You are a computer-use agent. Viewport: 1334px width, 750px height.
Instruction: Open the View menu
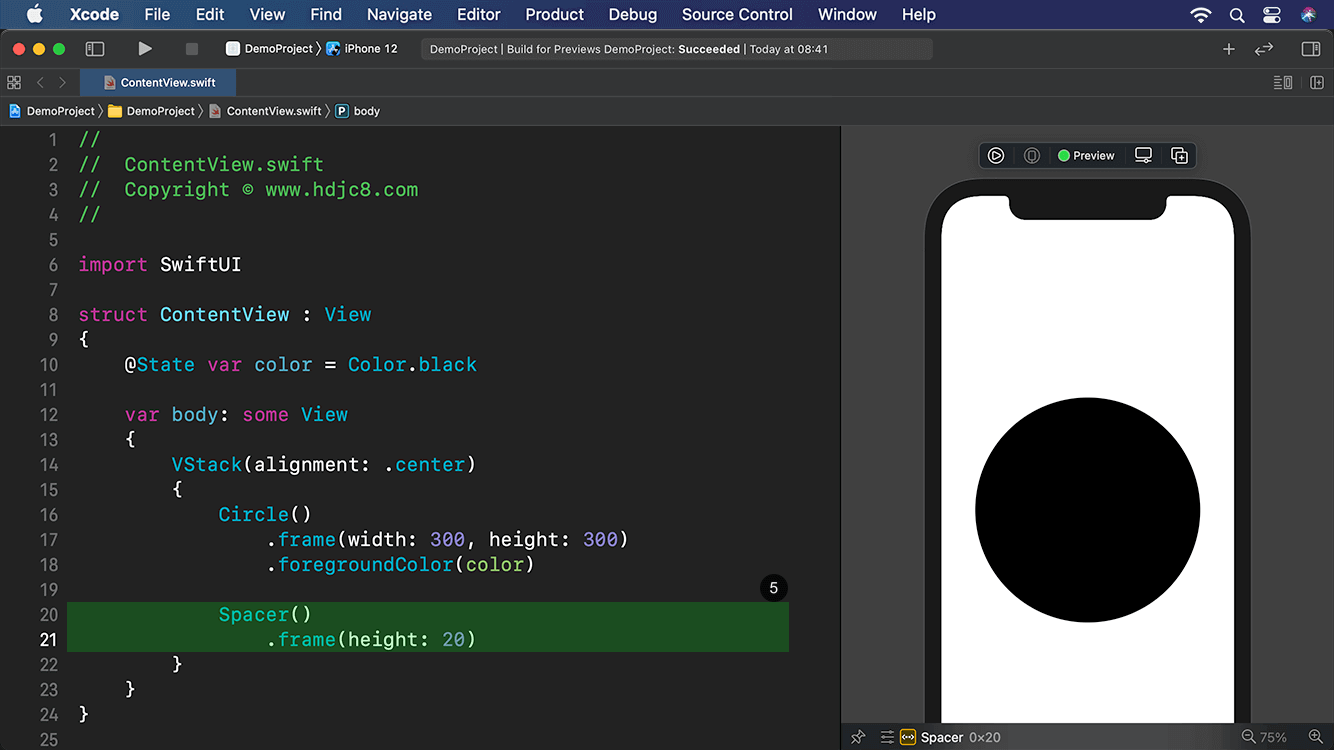coord(267,14)
